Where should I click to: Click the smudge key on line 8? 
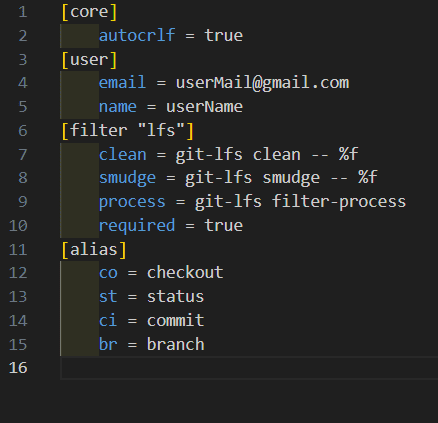[x=127, y=178]
